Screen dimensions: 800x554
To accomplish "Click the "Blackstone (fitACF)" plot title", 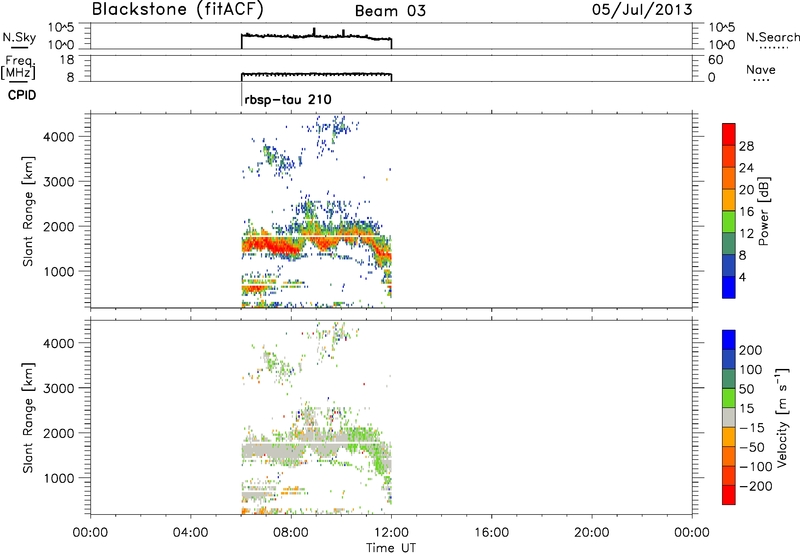I will coord(178,9).
